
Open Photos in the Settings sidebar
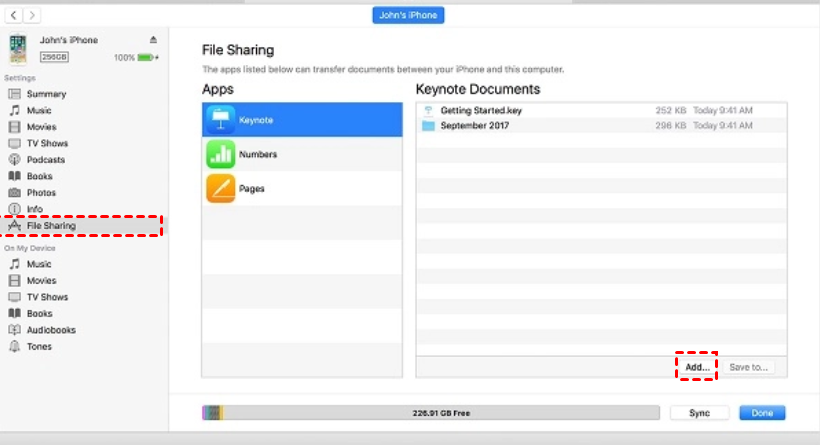pos(41,193)
